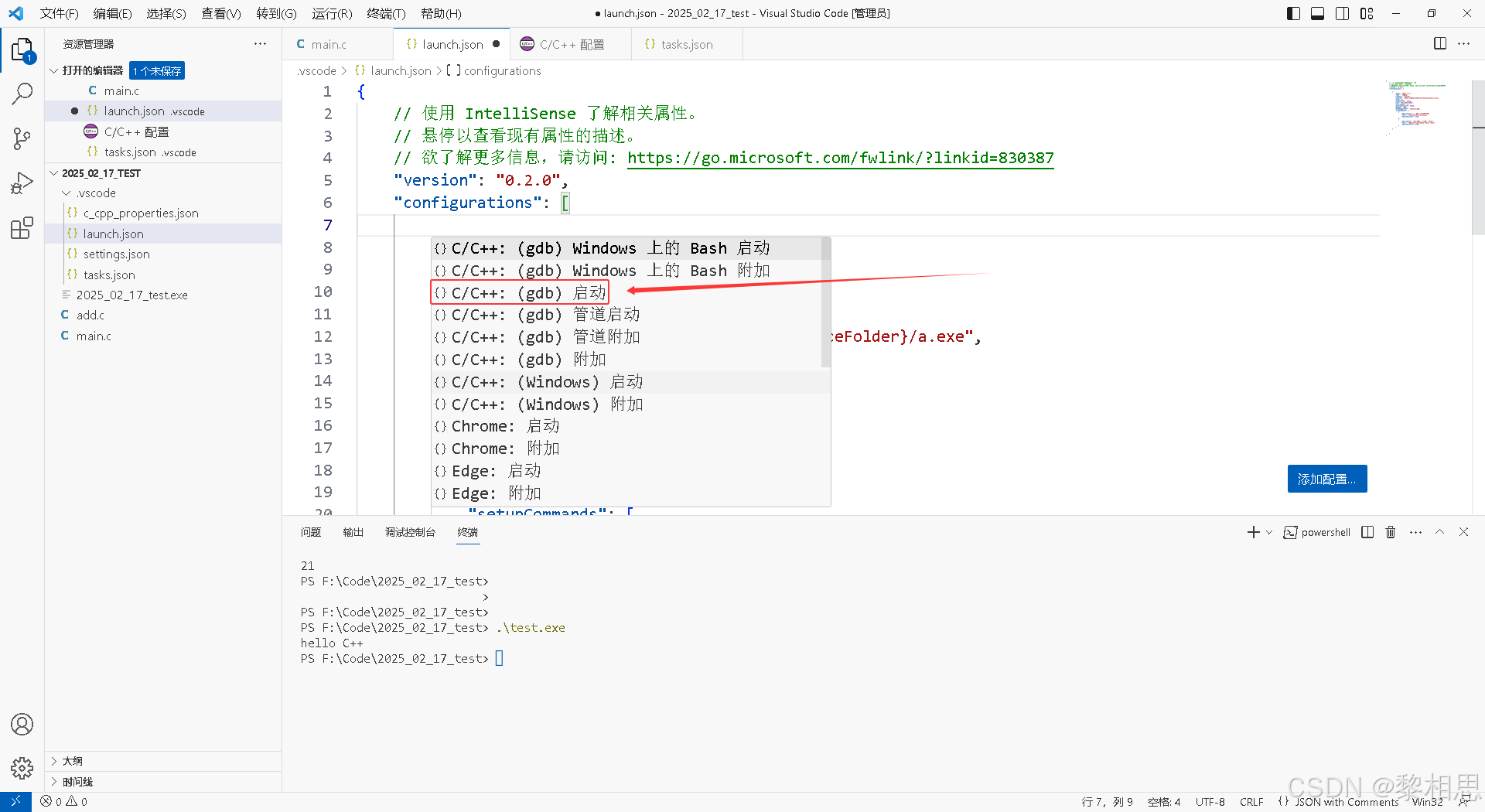Viewport: 1485px width, 812px height.
Task: Click errors and warnings count in status bar
Action: pos(64,802)
